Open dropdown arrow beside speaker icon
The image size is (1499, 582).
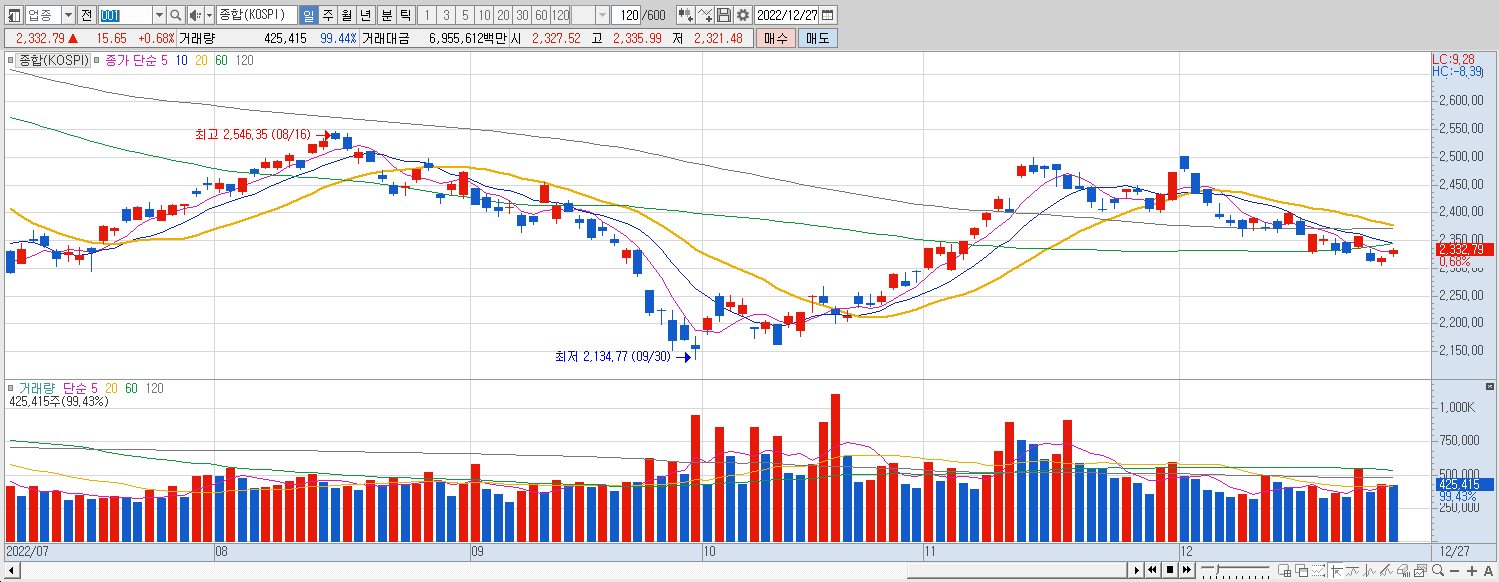[x=209, y=15]
